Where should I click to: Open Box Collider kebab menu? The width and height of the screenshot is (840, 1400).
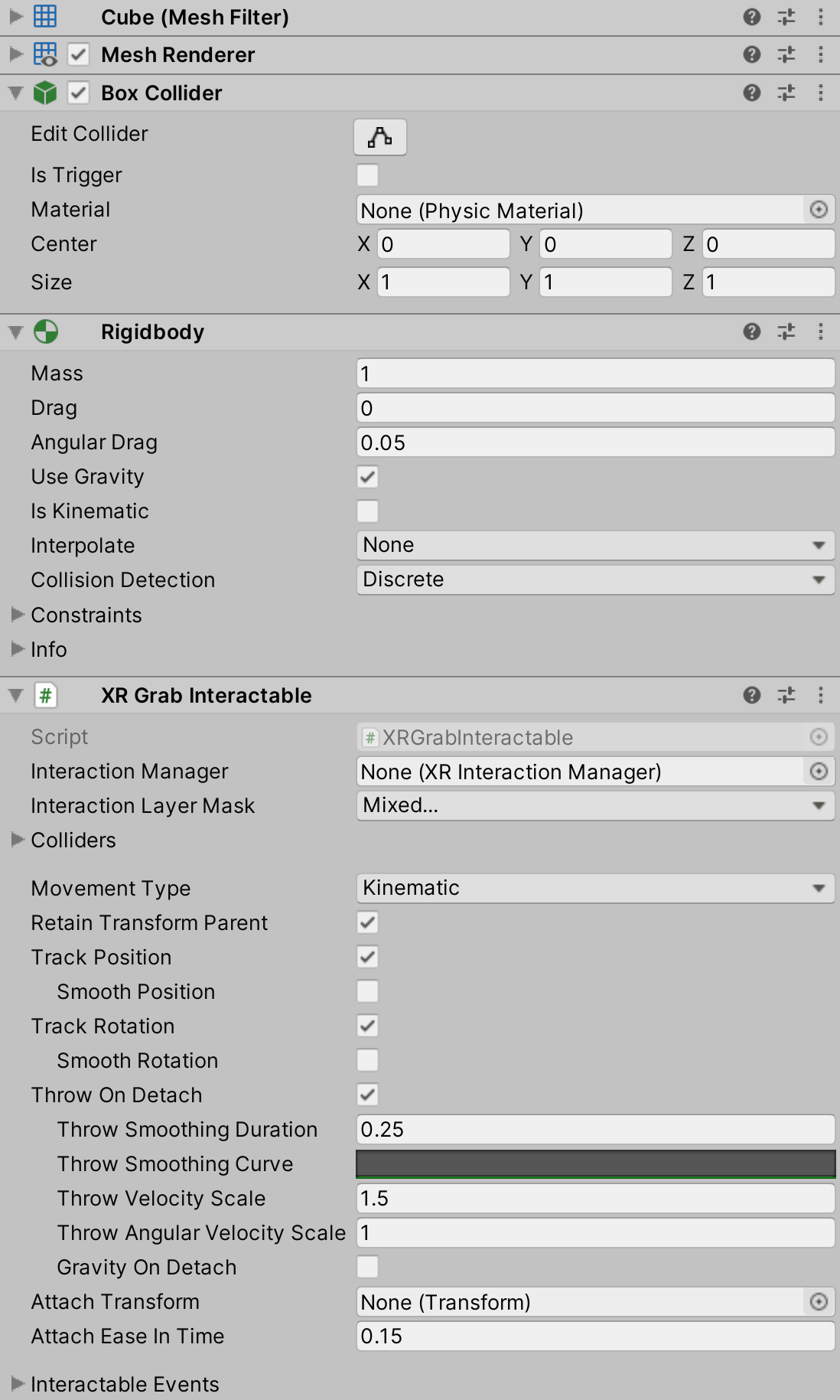821,93
